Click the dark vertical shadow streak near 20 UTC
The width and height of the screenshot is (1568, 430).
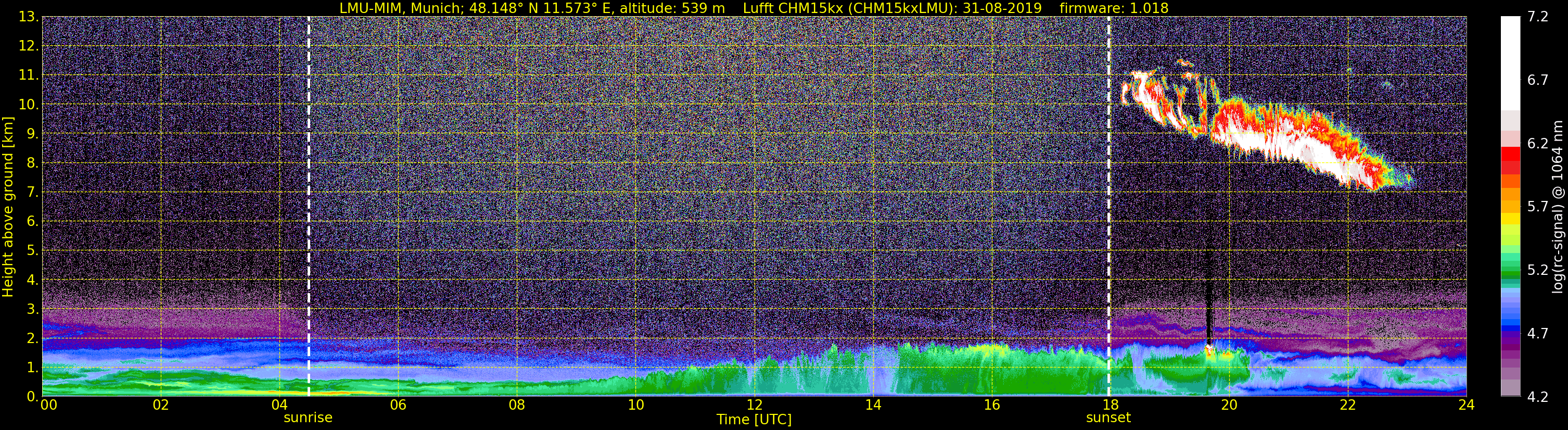[1209, 293]
